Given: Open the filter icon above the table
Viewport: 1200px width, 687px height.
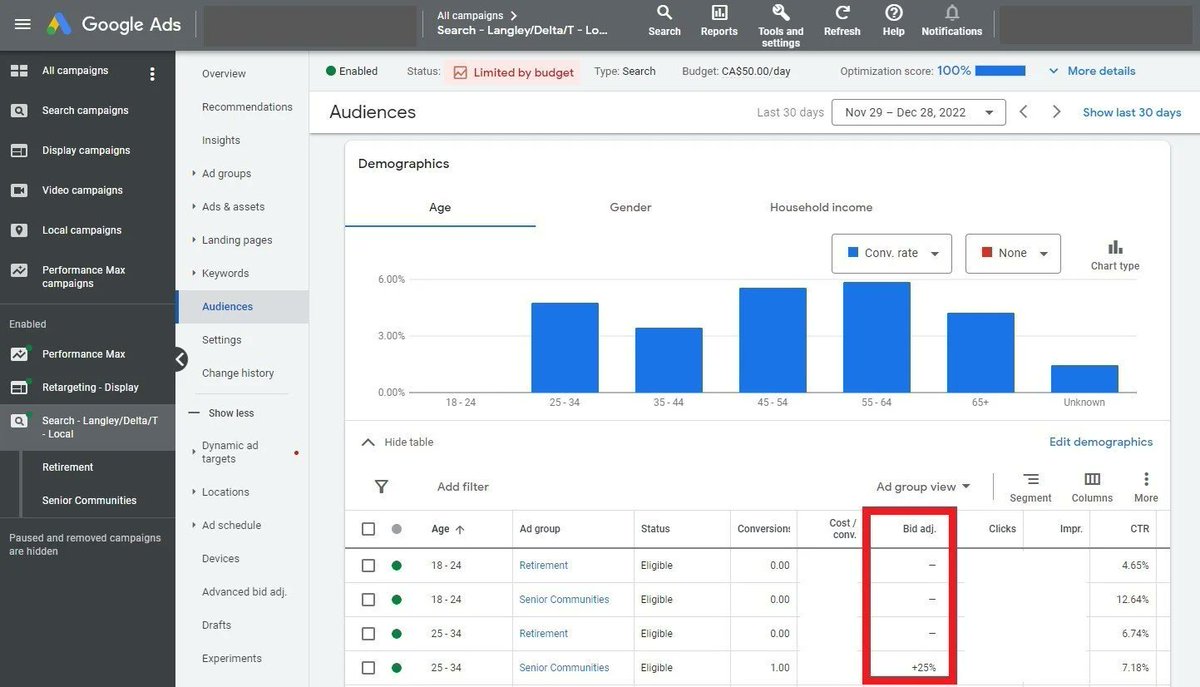Looking at the screenshot, I should point(381,486).
